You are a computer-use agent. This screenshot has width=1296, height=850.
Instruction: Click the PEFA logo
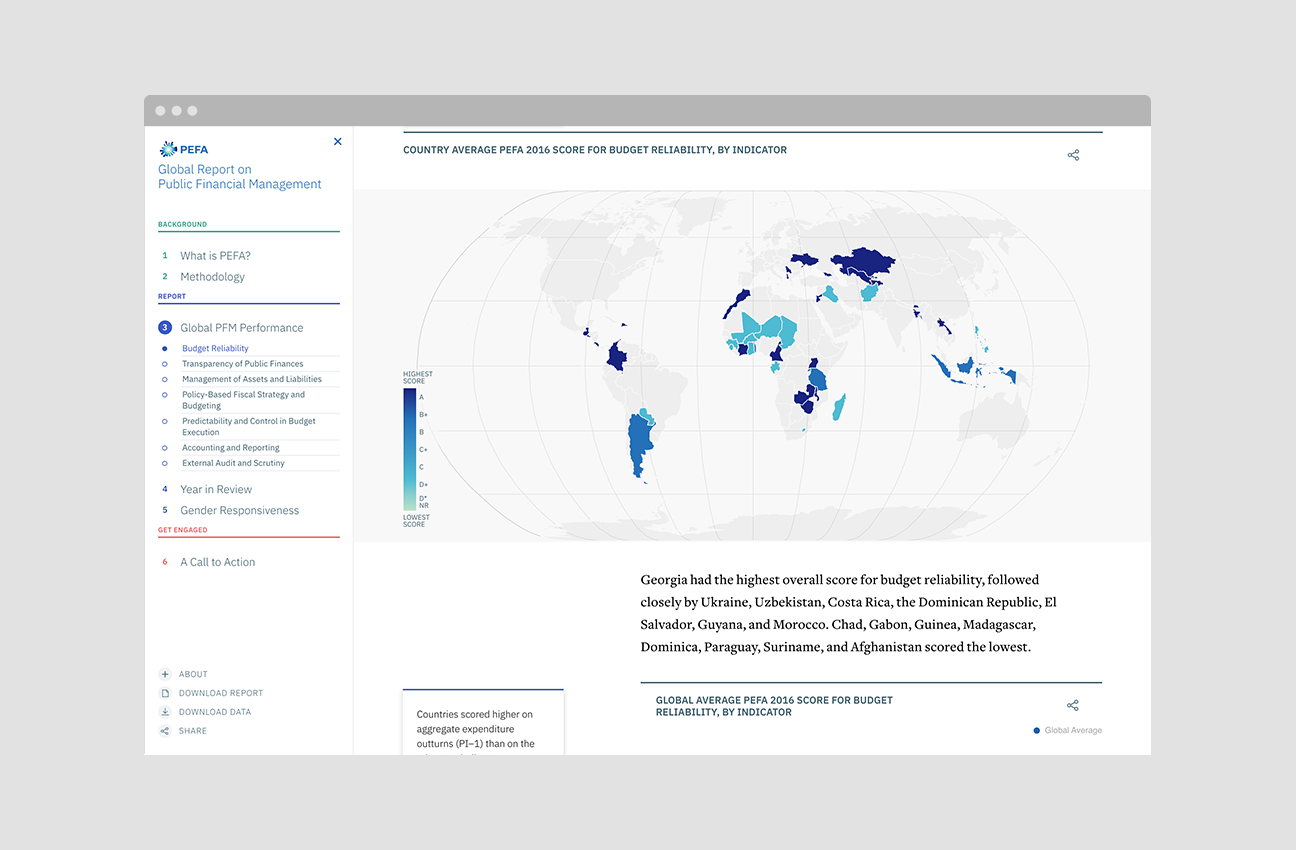click(184, 149)
